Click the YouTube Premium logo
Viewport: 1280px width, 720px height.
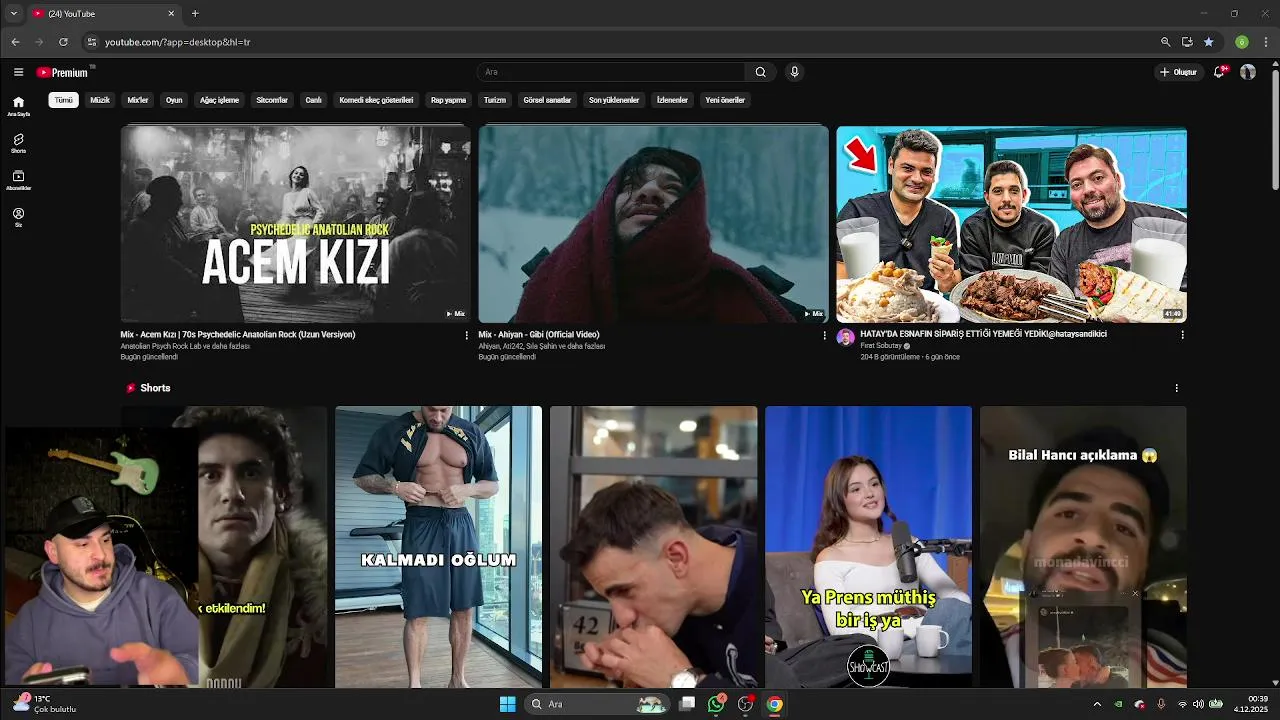click(x=63, y=72)
